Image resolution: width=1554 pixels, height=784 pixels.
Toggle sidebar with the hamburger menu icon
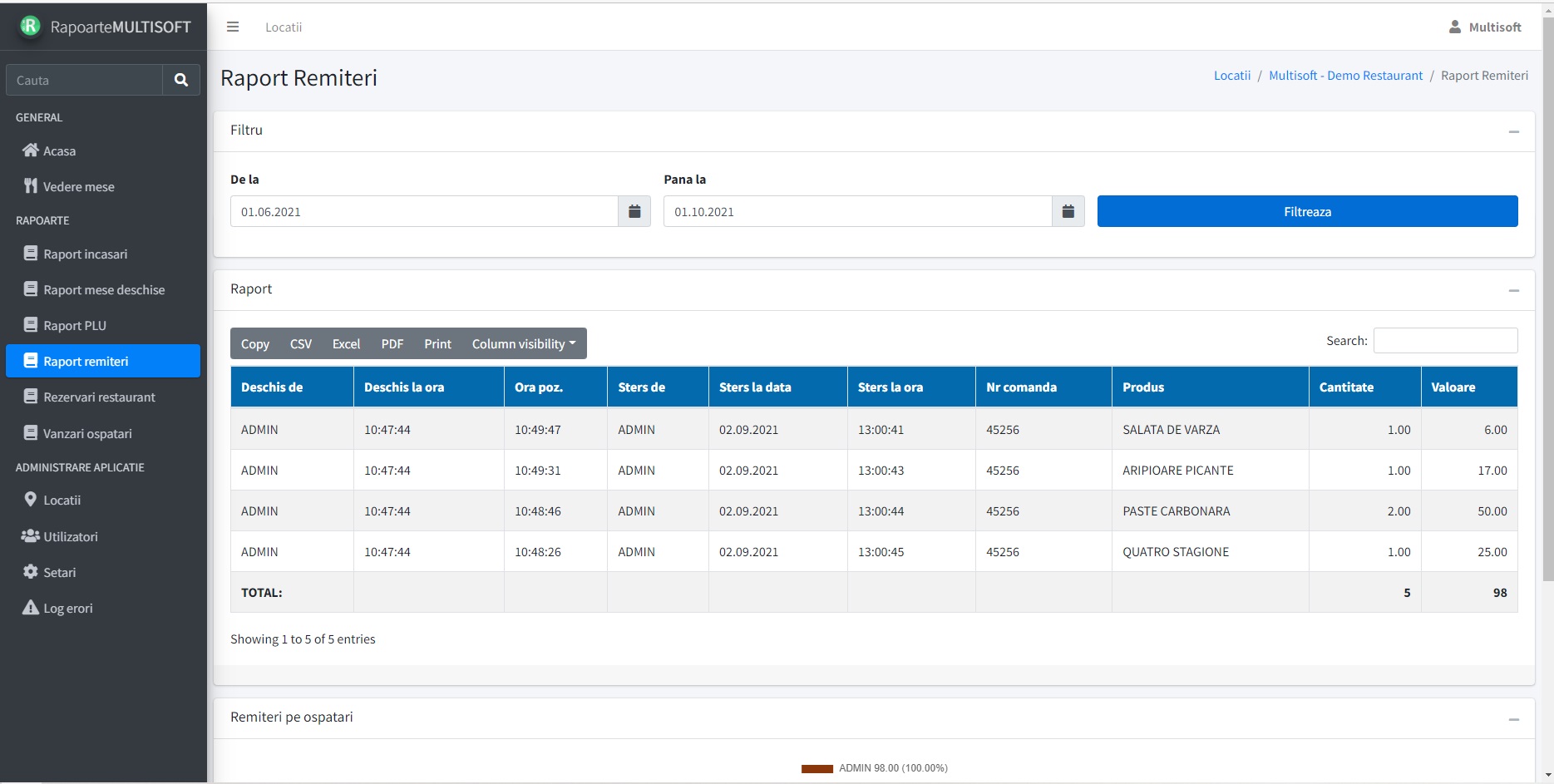click(233, 27)
